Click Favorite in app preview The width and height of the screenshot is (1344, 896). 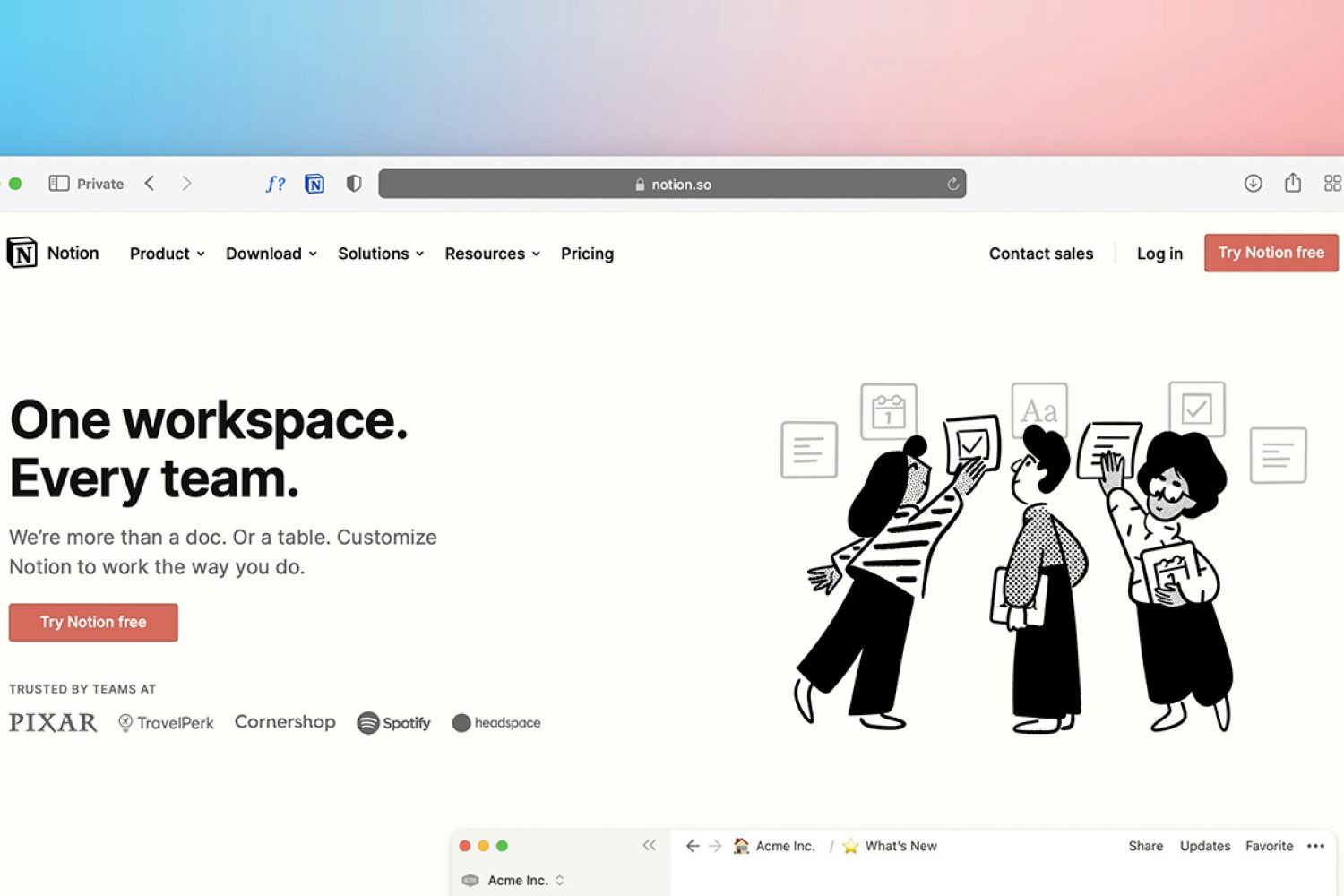pos(1269,846)
